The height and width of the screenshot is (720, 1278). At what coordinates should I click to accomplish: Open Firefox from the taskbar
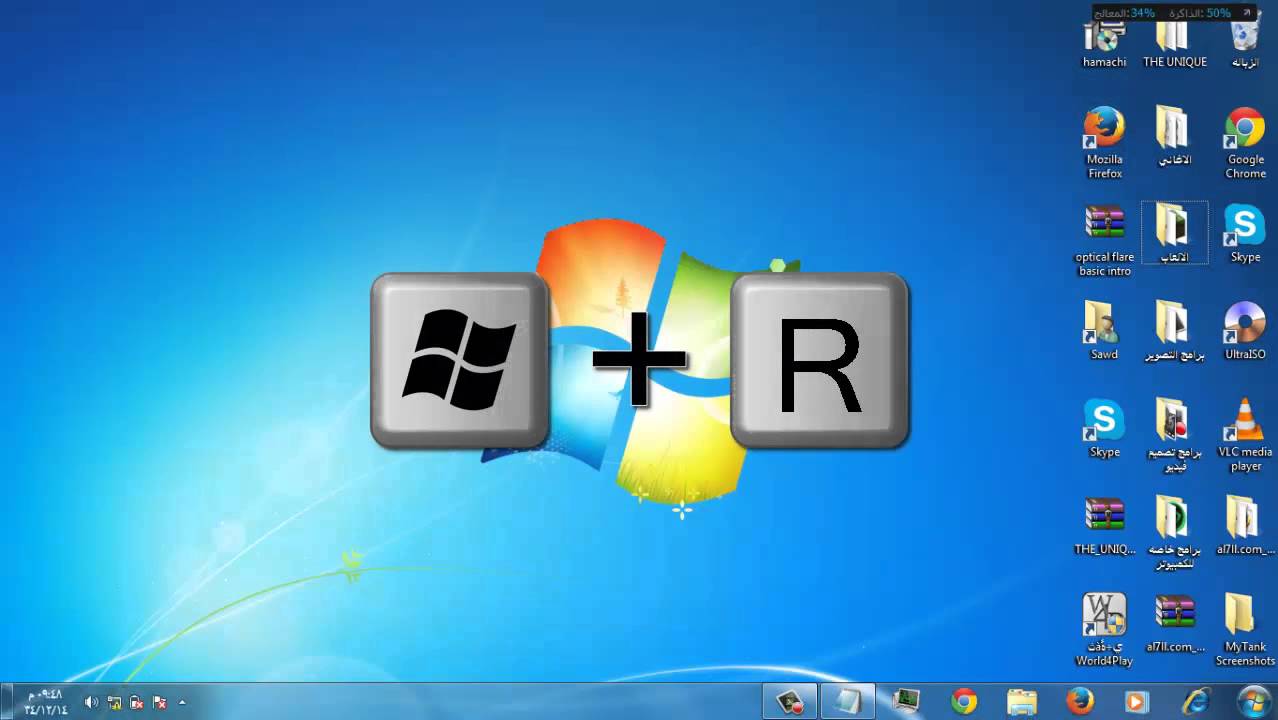[1079, 702]
